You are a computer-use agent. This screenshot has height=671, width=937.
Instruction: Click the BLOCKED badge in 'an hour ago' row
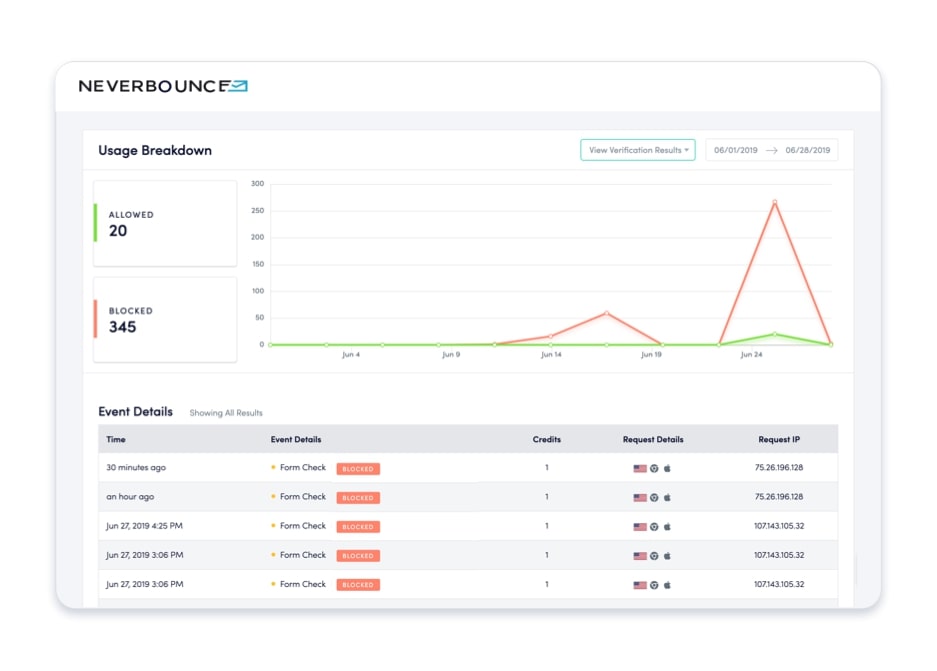(x=358, y=497)
